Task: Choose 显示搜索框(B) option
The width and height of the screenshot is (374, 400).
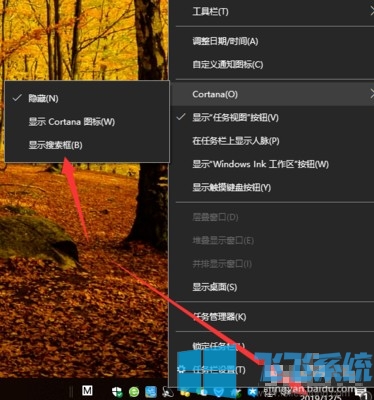Action: click(x=87, y=145)
